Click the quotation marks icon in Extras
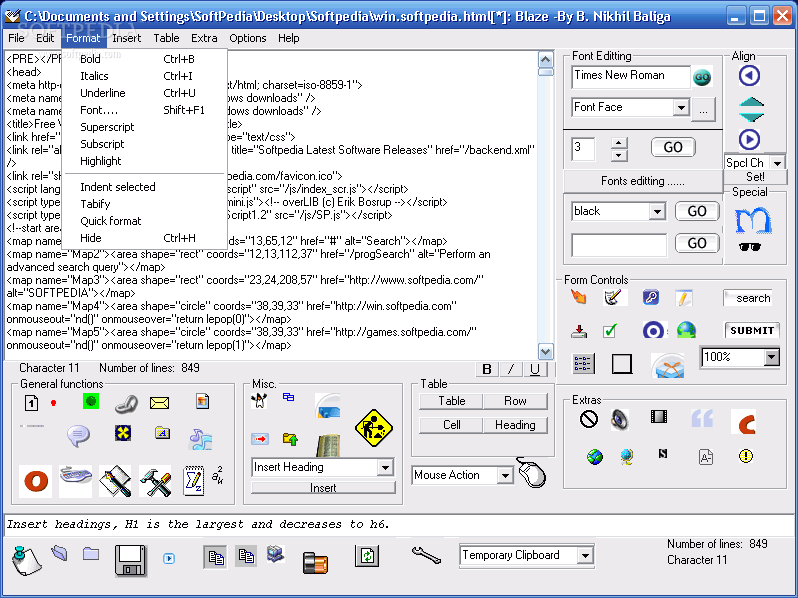This screenshot has height=598, width=798. [702, 418]
